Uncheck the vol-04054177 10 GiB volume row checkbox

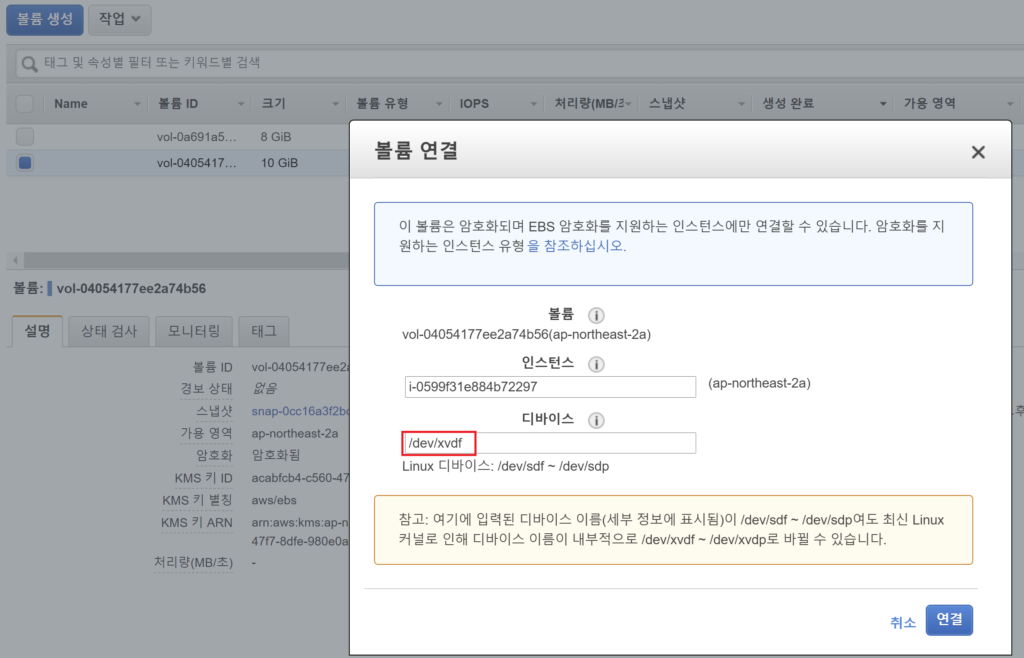(25, 163)
